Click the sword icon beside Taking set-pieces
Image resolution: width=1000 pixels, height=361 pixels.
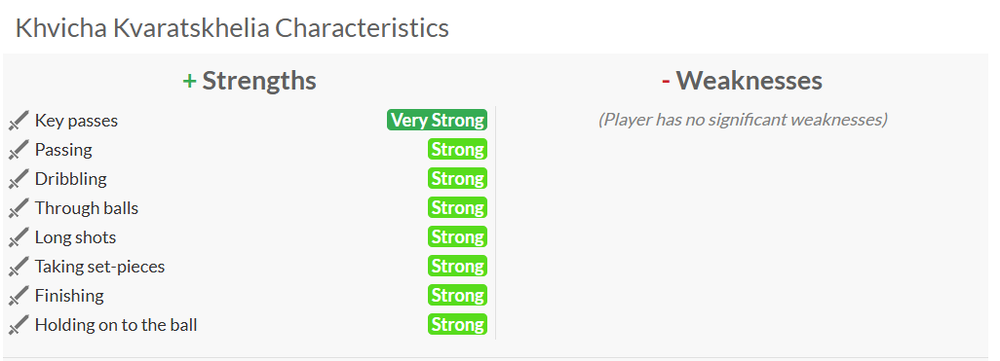(x=19, y=267)
